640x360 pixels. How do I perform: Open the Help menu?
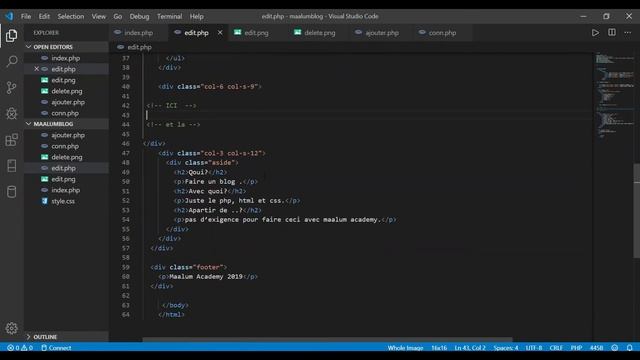196,16
